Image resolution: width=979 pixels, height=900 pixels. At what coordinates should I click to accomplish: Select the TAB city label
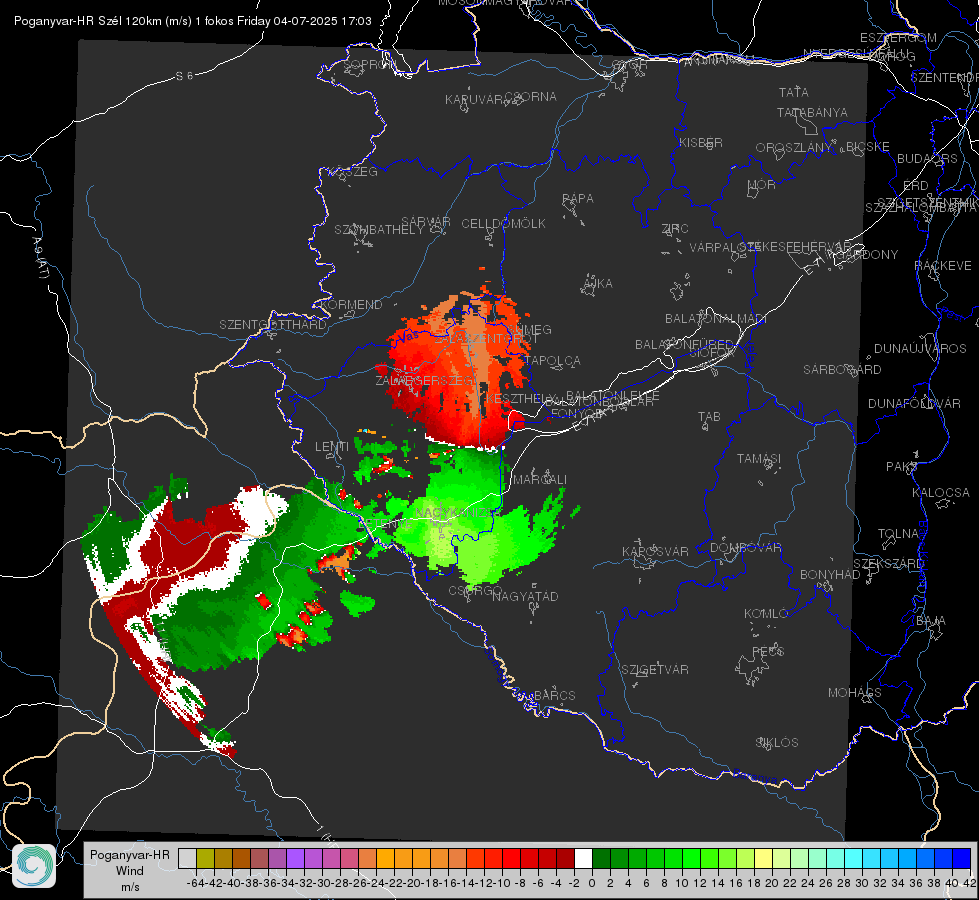tap(709, 417)
